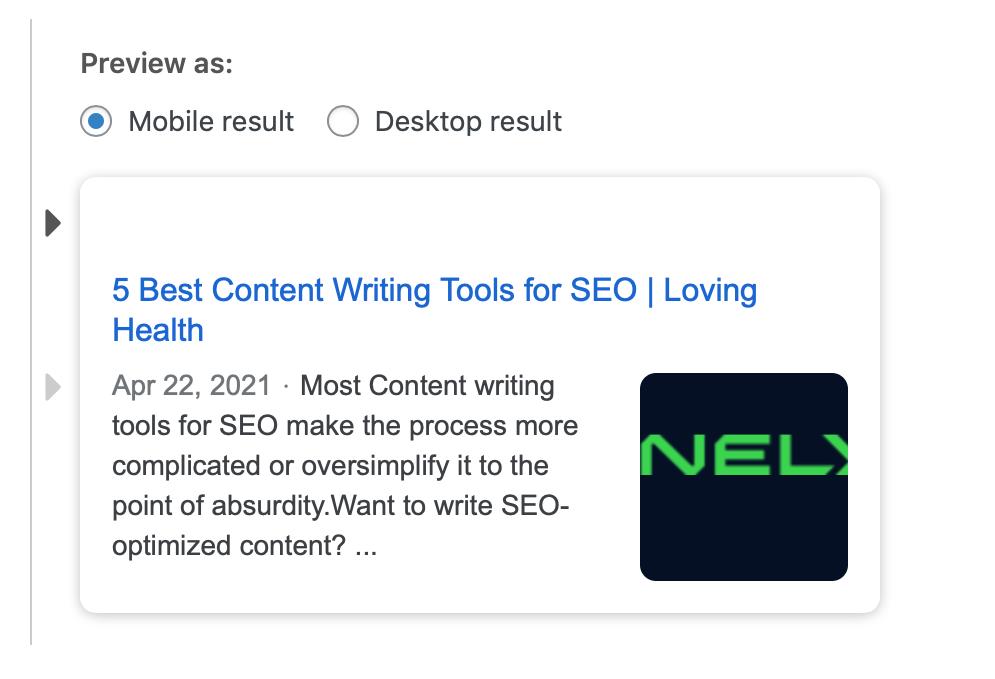Expand the dark arrow beside the title

(53, 223)
